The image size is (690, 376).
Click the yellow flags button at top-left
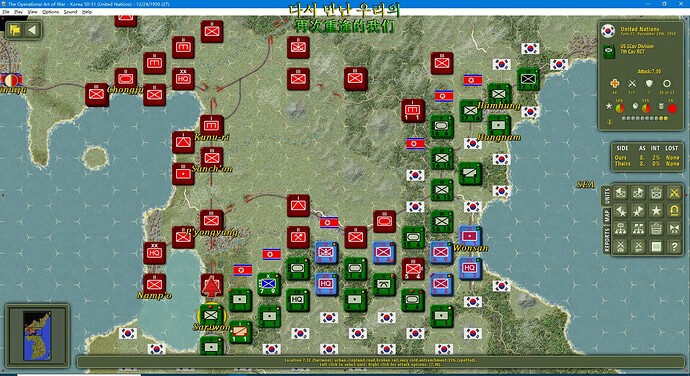15,30
